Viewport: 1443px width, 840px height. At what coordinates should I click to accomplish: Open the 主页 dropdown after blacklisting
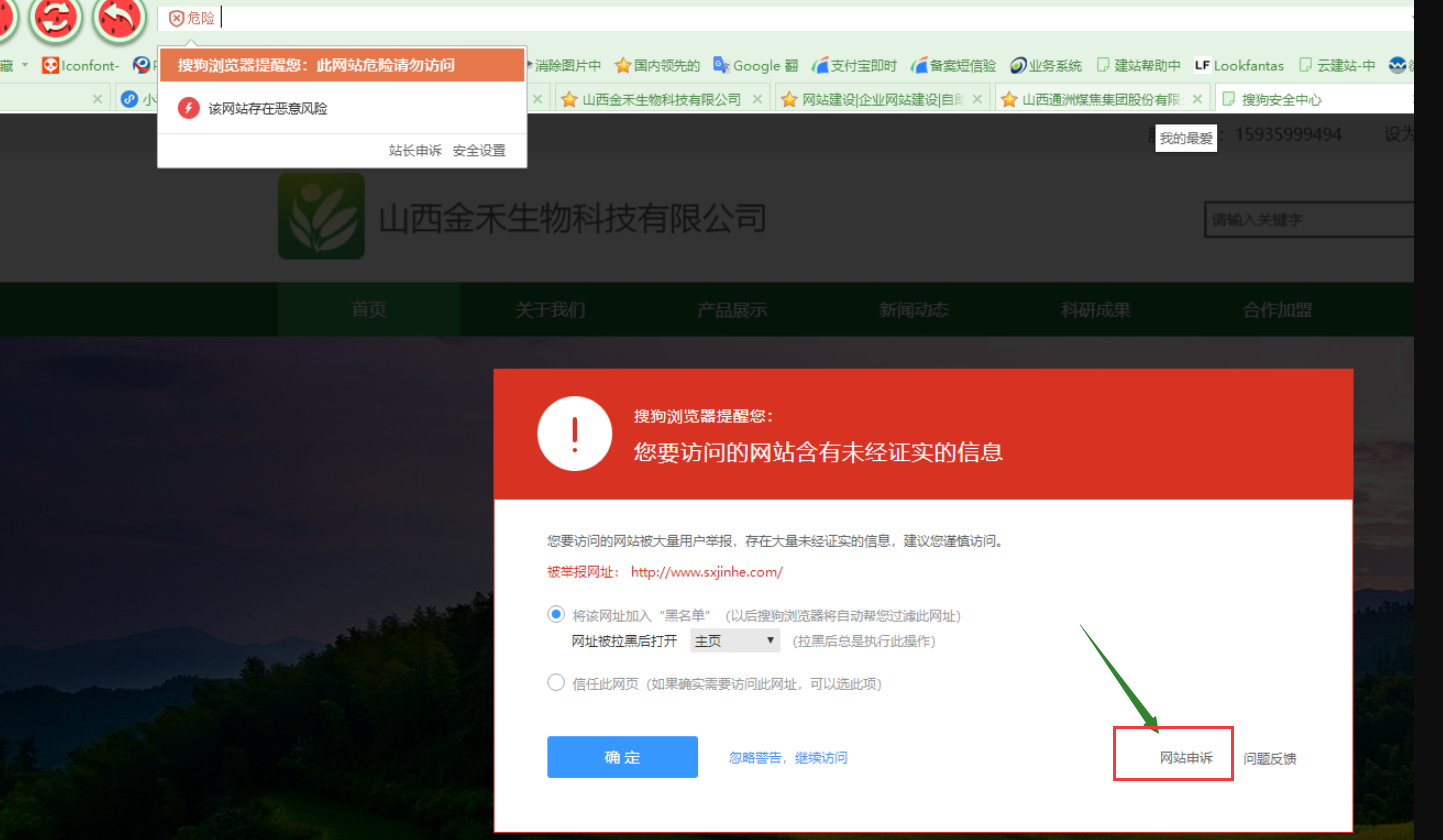735,641
